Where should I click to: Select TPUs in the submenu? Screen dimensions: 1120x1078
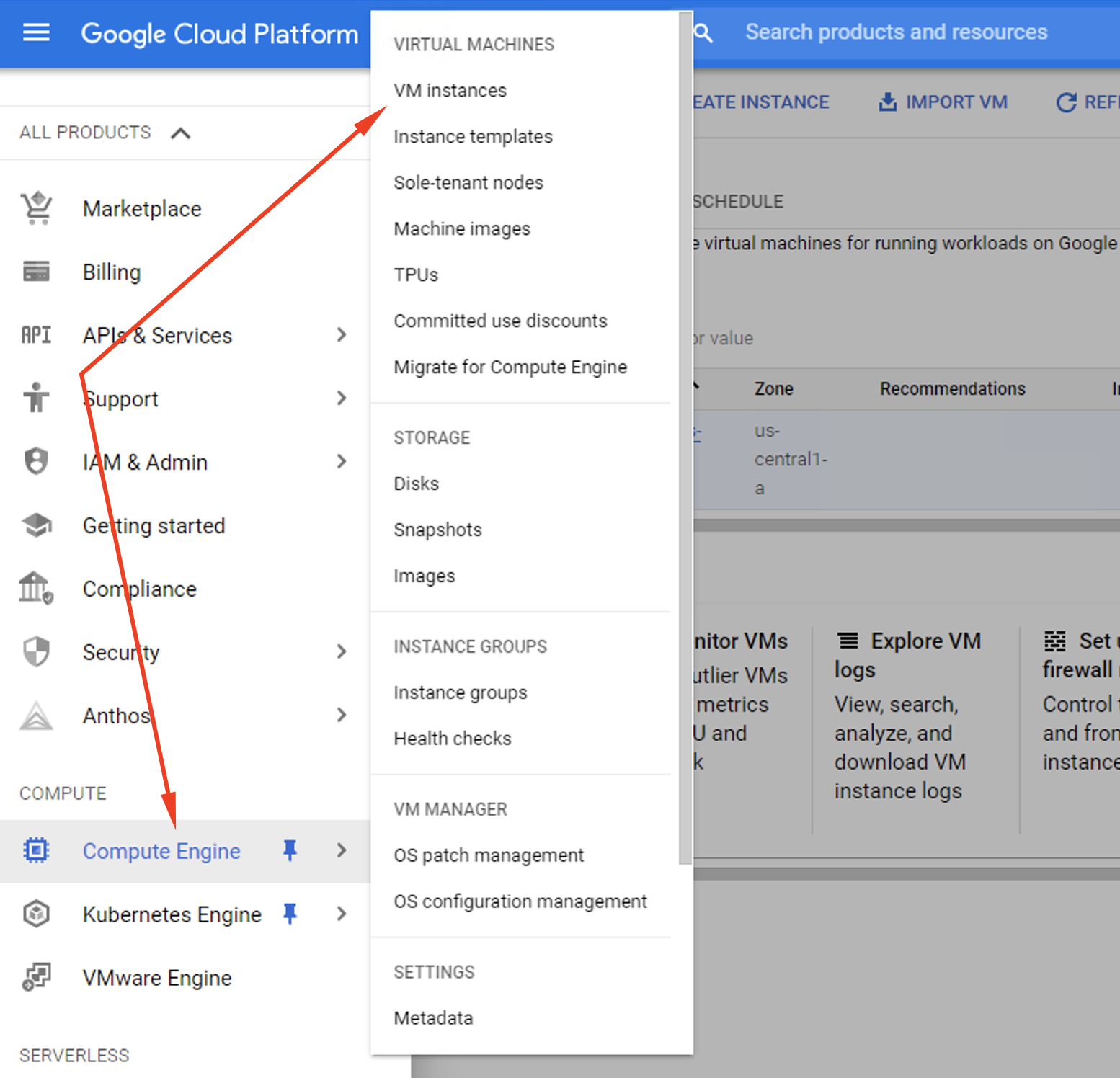click(416, 275)
